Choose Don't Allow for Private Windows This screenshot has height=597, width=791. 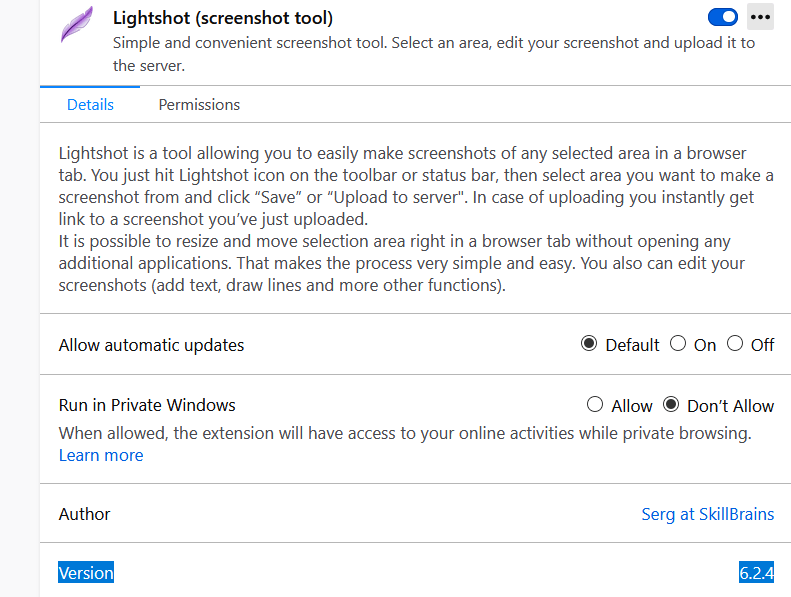pos(671,404)
